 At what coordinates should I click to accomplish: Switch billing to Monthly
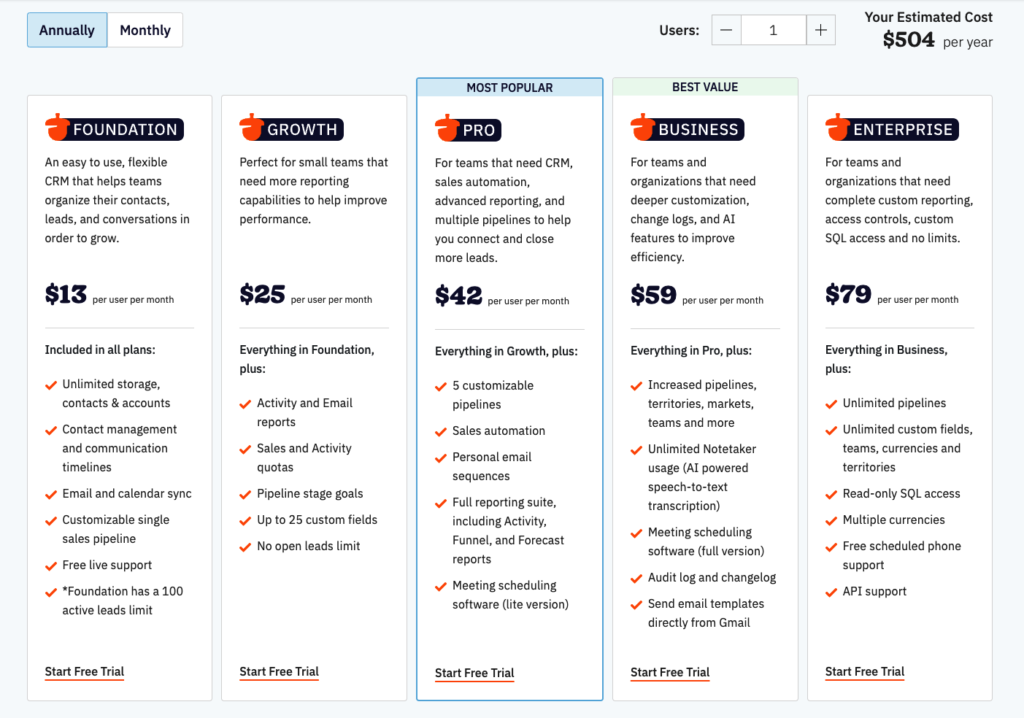click(145, 30)
